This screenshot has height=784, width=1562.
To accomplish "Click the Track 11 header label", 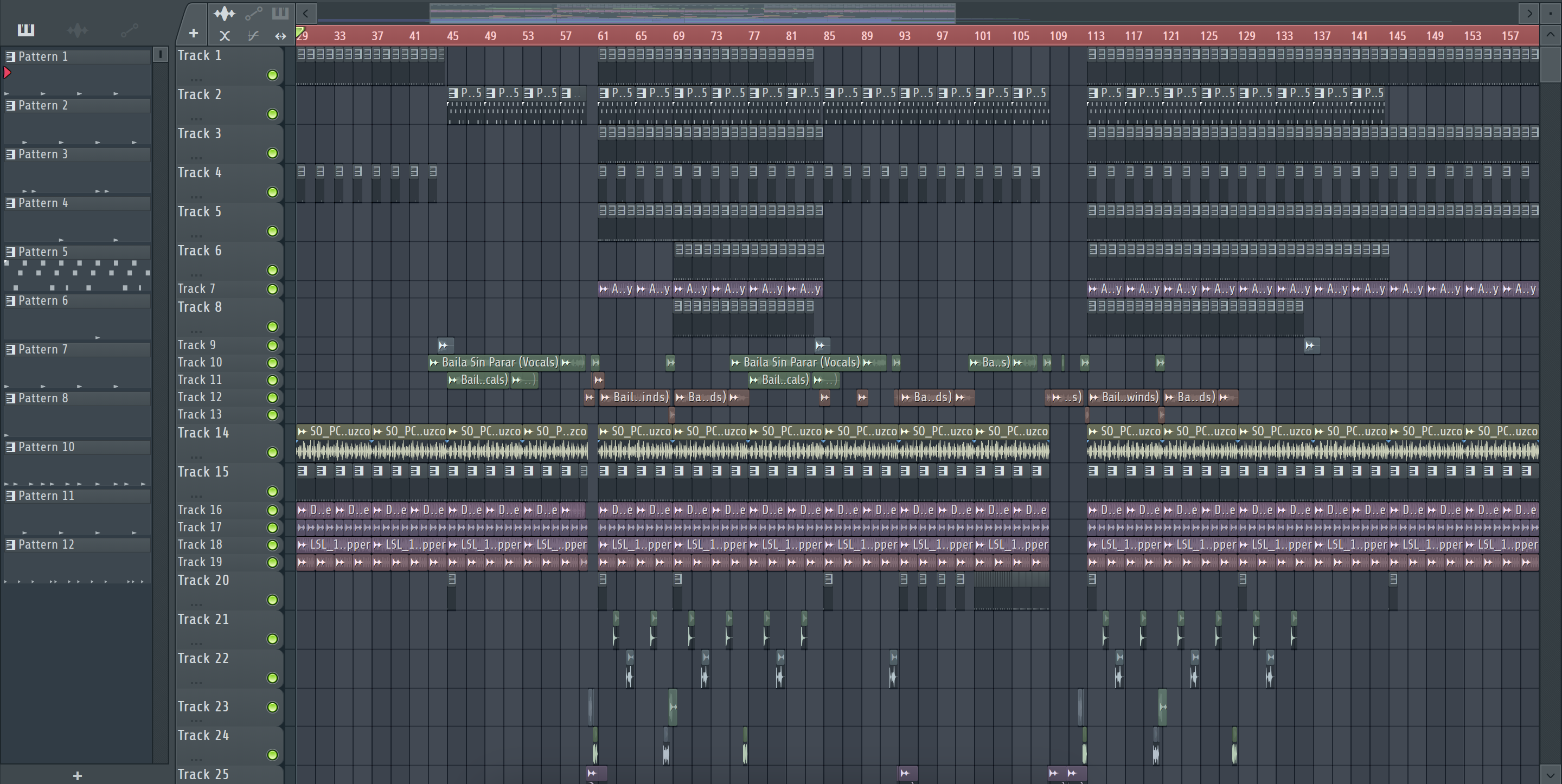I will click(200, 380).
